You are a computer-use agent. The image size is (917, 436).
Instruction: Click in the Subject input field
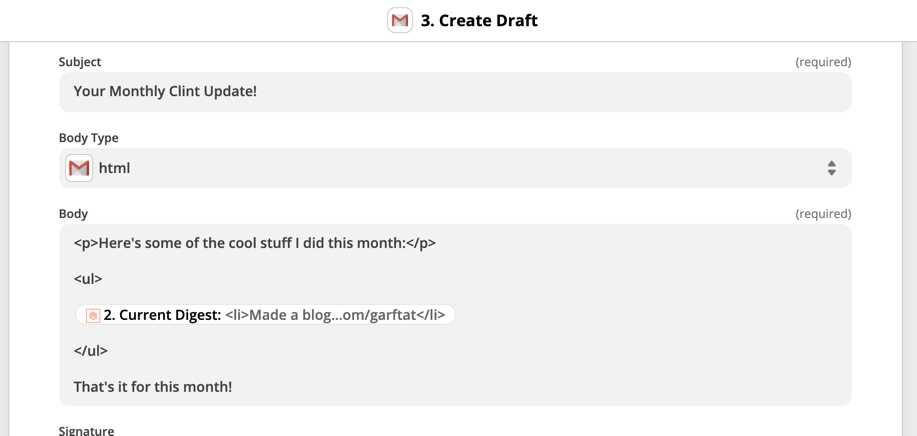coord(455,92)
